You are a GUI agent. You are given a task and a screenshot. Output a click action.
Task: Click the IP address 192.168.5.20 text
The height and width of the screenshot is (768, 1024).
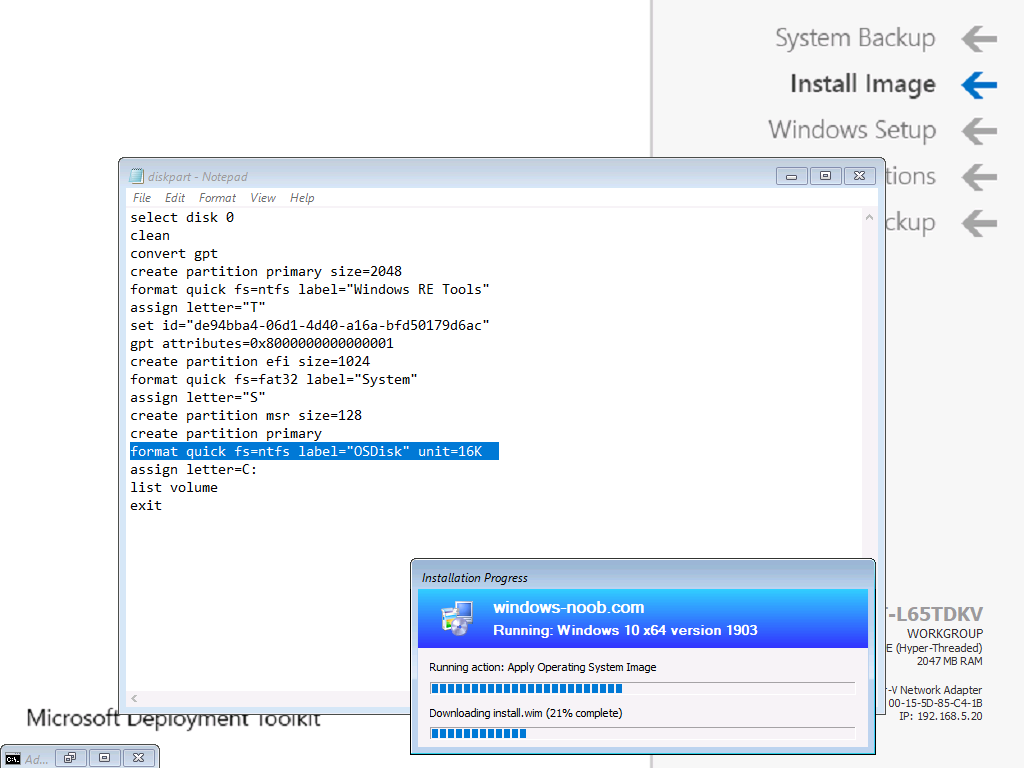coord(940,716)
